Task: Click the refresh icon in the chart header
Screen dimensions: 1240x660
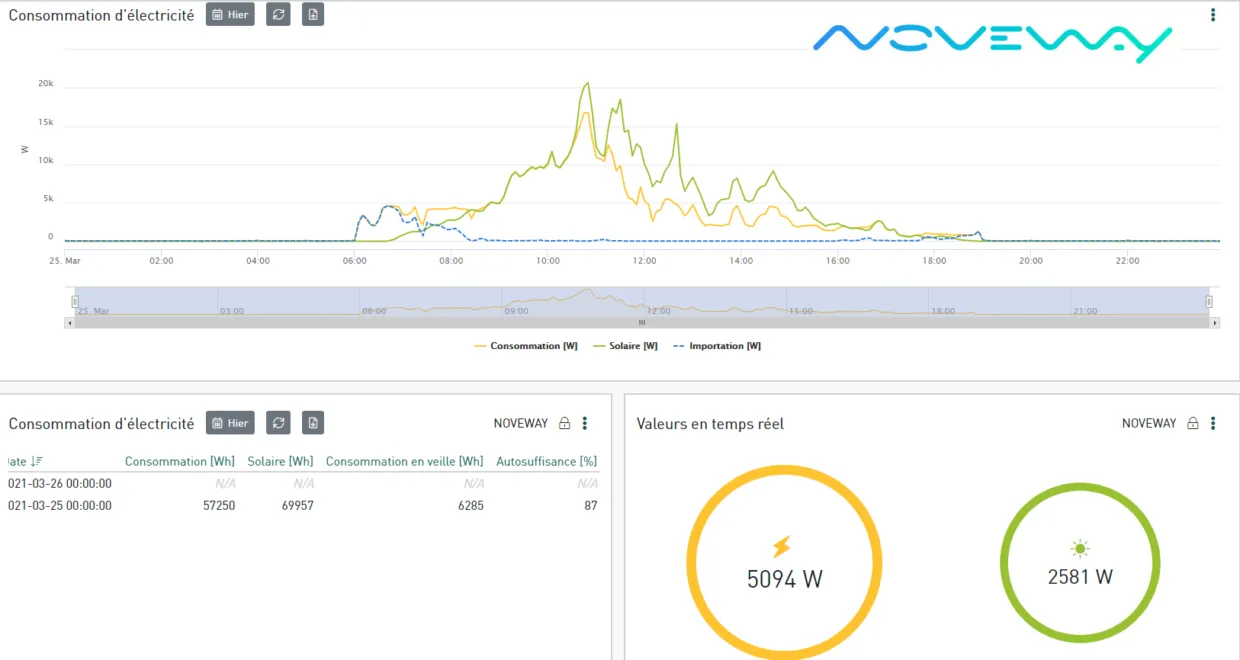Action: (x=278, y=15)
